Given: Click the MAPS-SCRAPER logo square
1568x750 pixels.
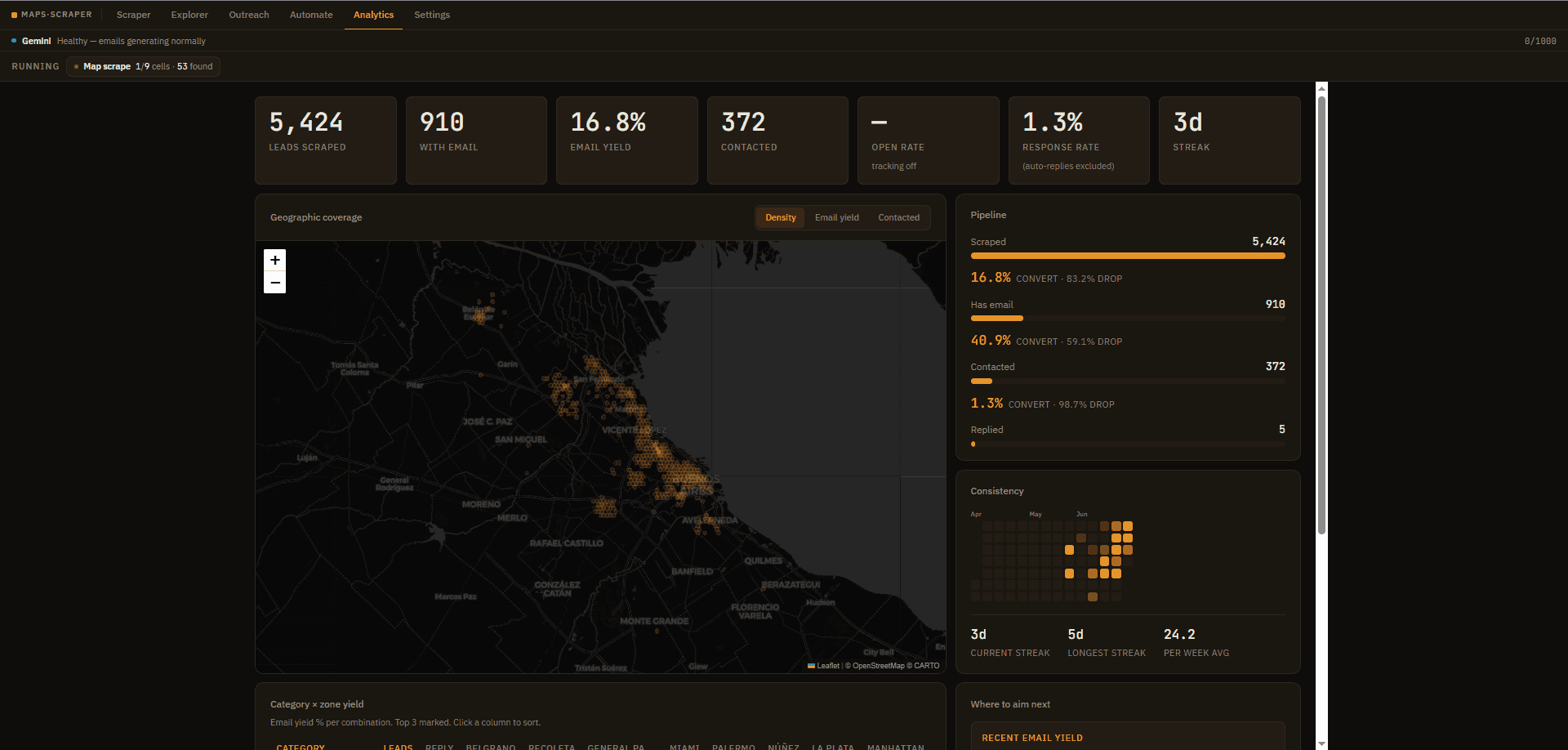Looking at the screenshot, I should tap(14, 15).
